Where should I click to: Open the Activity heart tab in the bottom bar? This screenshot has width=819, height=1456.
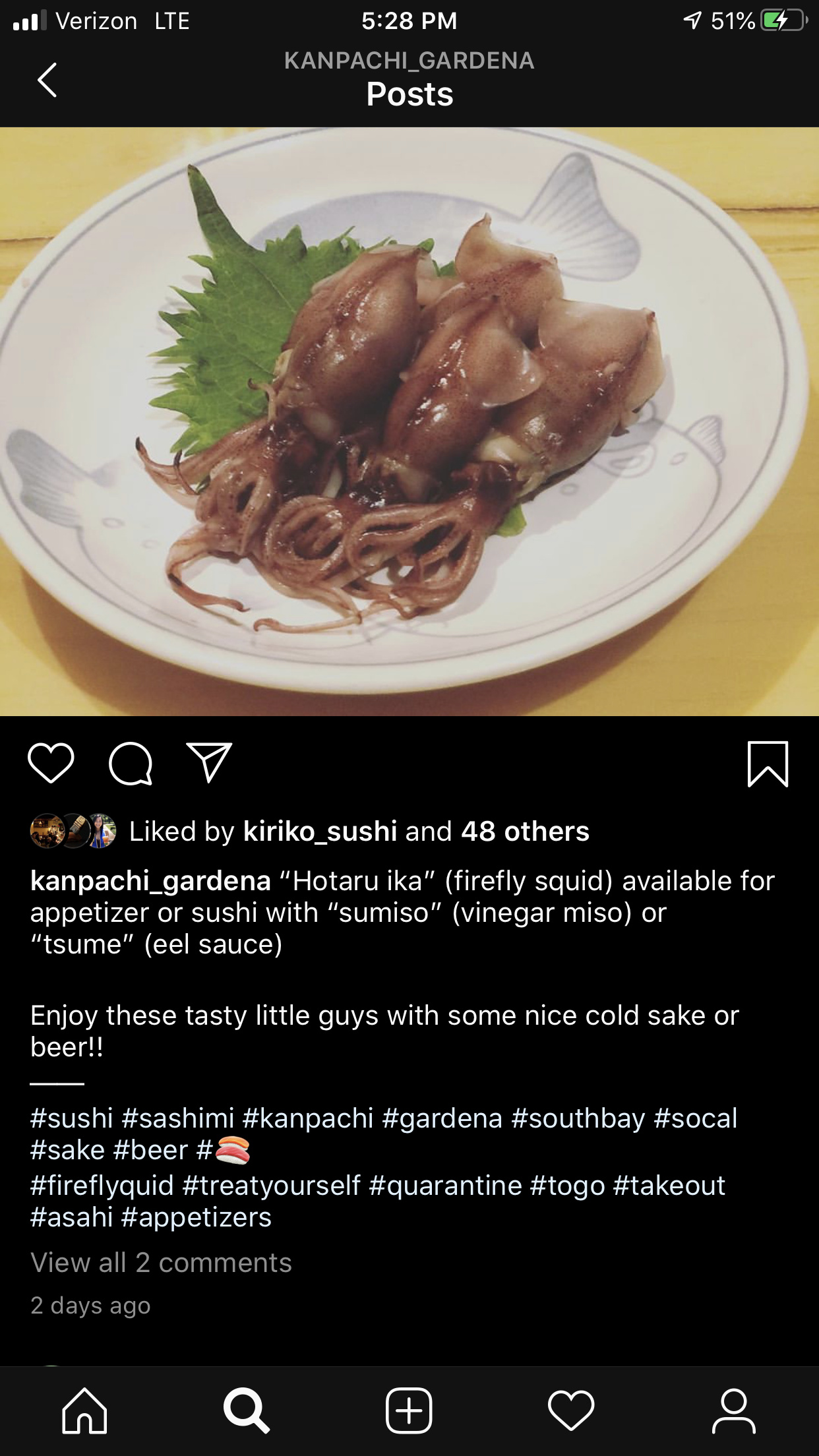(571, 1410)
